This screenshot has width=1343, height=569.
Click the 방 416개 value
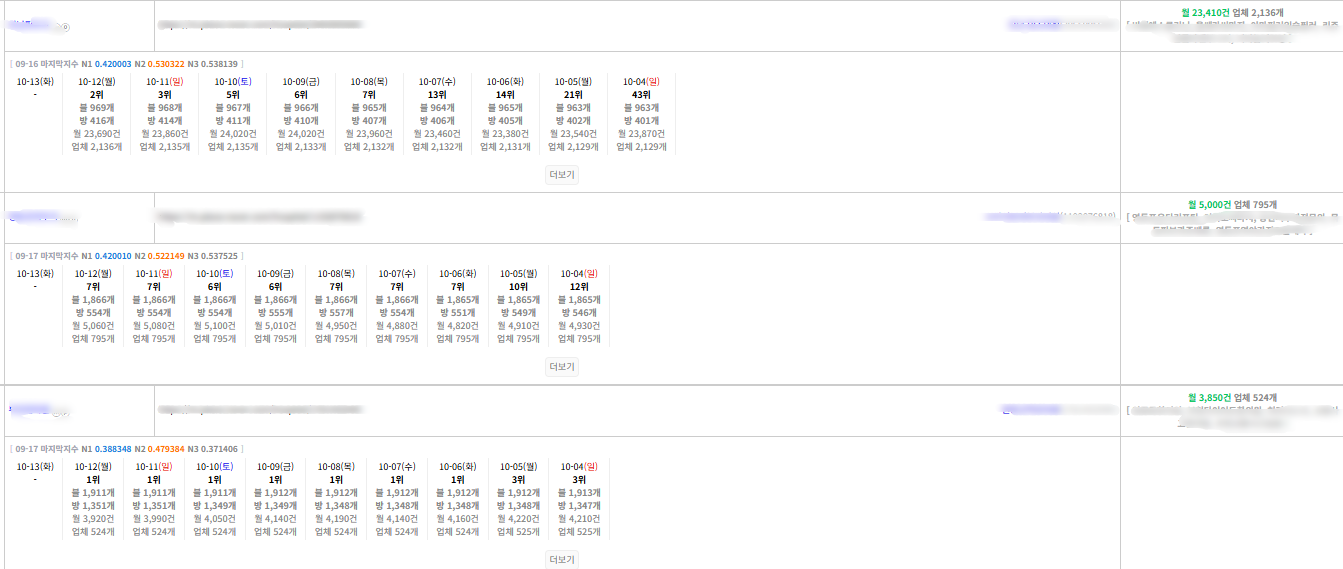tap(97, 121)
